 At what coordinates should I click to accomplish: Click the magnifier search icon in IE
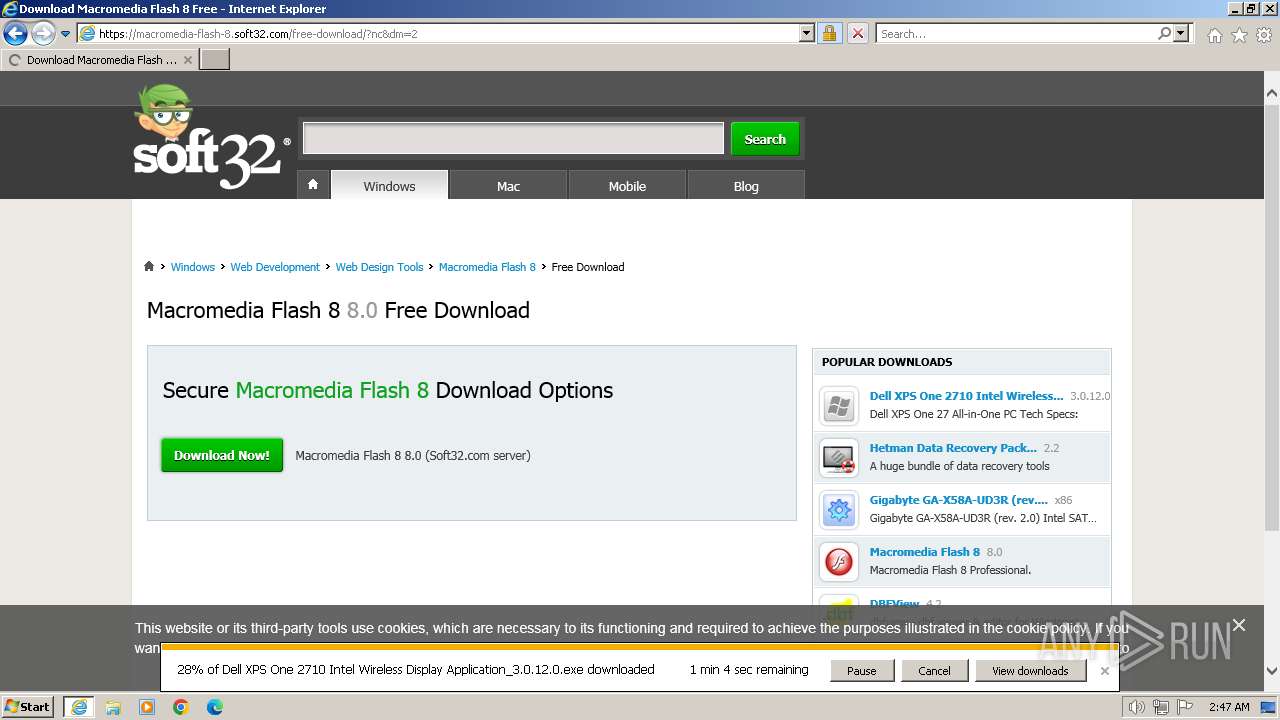pyautogui.click(x=1164, y=33)
